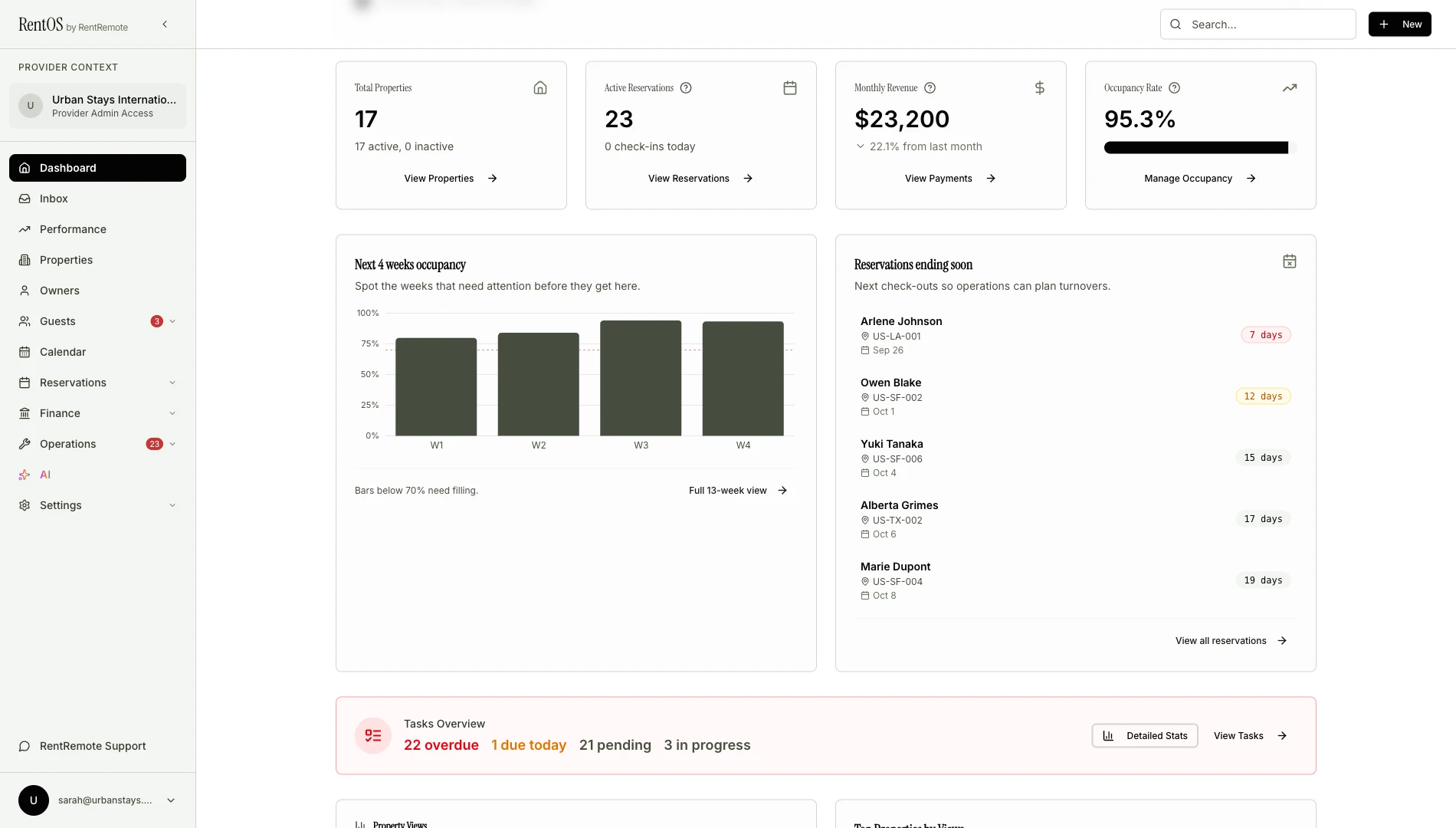Click the W3 occupancy bar in chart
The image size is (1456, 828).
point(641,378)
